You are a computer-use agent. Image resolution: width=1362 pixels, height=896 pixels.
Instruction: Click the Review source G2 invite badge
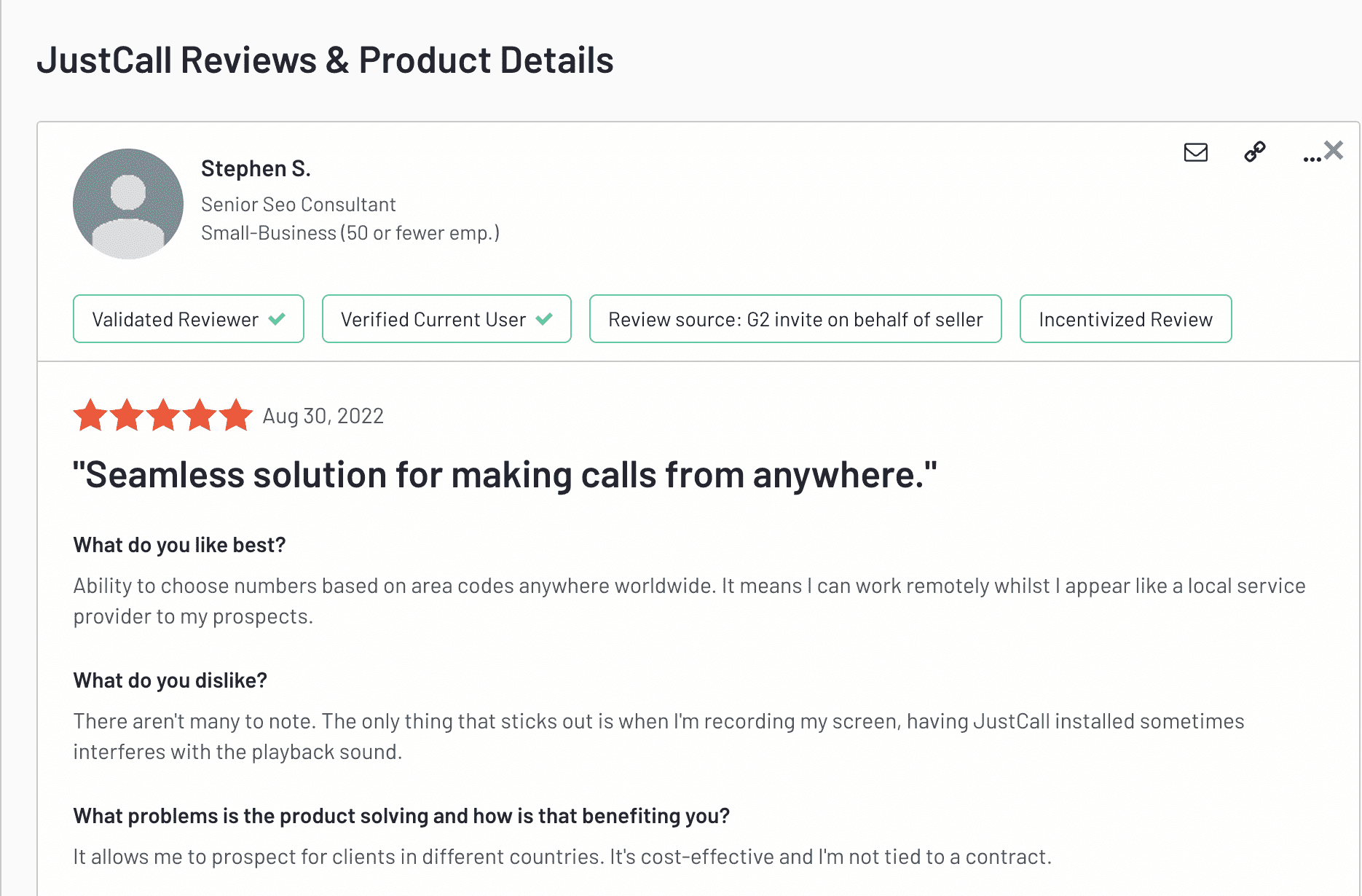click(795, 318)
